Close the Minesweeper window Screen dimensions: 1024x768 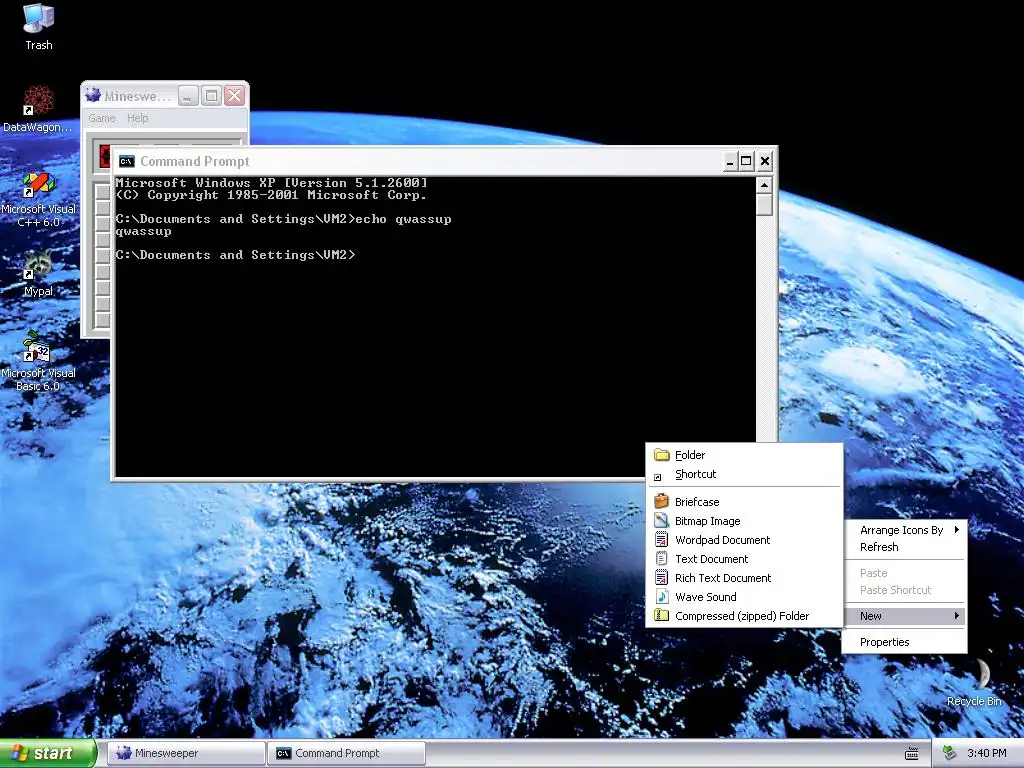pos(234,97)
